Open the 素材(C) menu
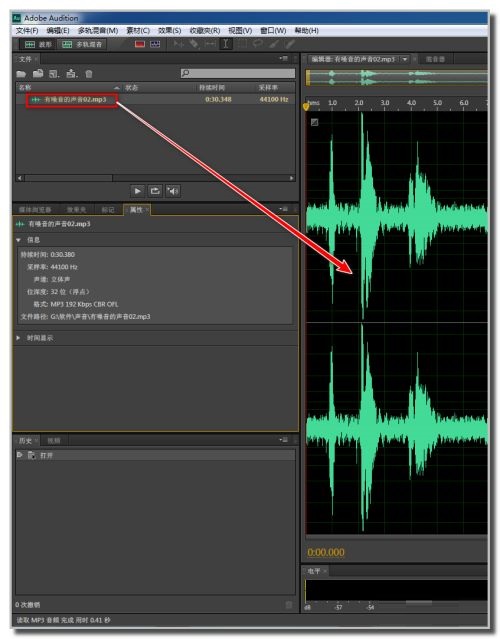This screenshot has height=639, width=500. (138, 31)
